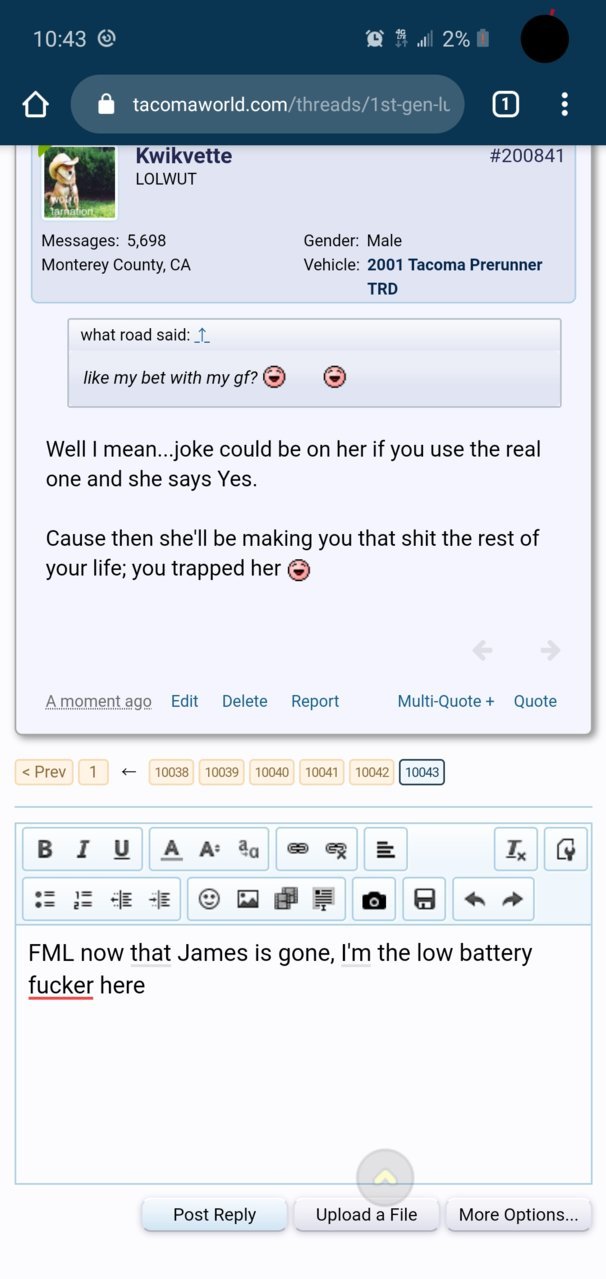Tap browser home icon
Viewport: 606px width, 1279px height.
(36, 104)
